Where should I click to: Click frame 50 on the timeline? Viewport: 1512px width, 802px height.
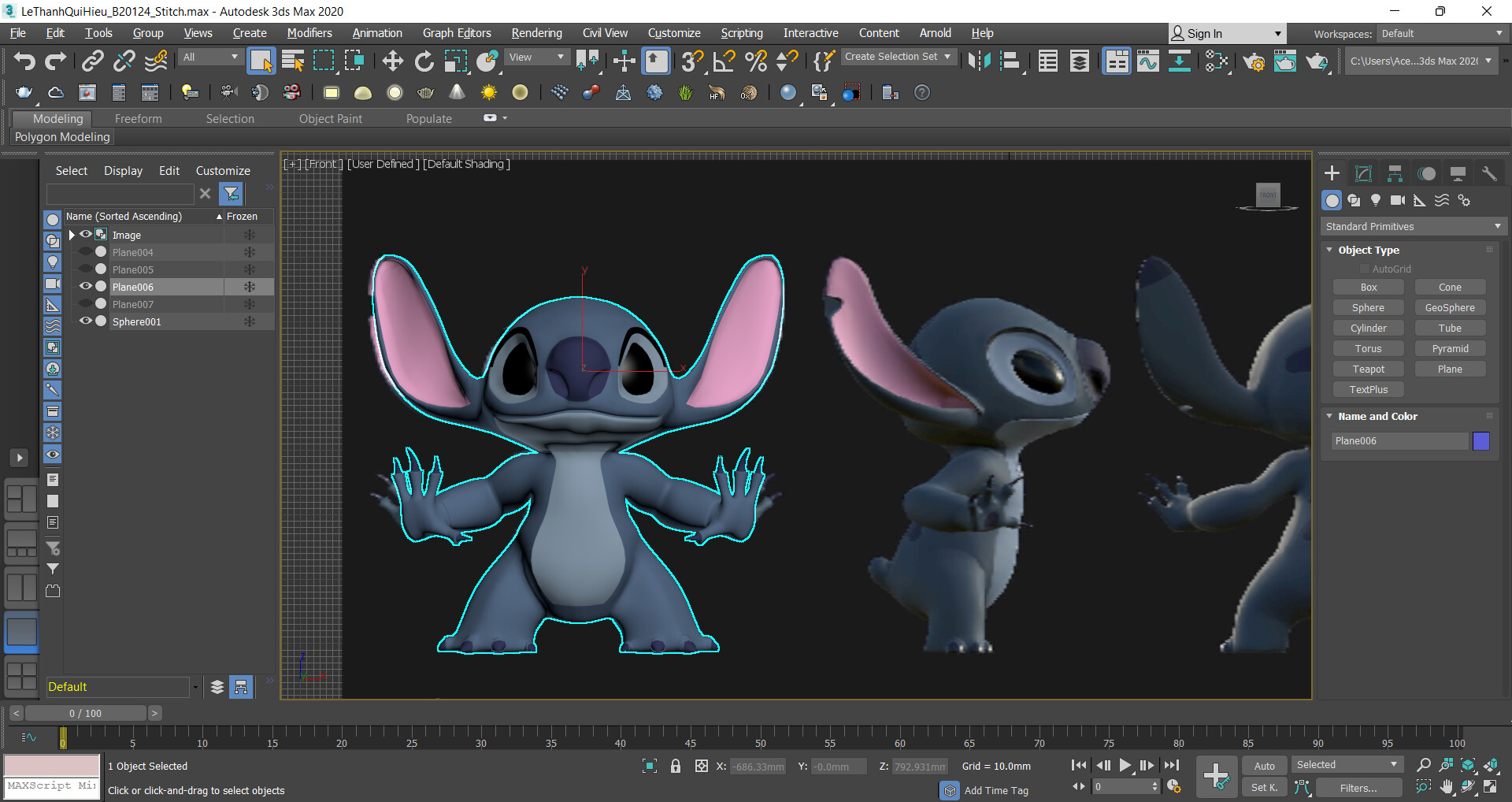coord(760,741)
